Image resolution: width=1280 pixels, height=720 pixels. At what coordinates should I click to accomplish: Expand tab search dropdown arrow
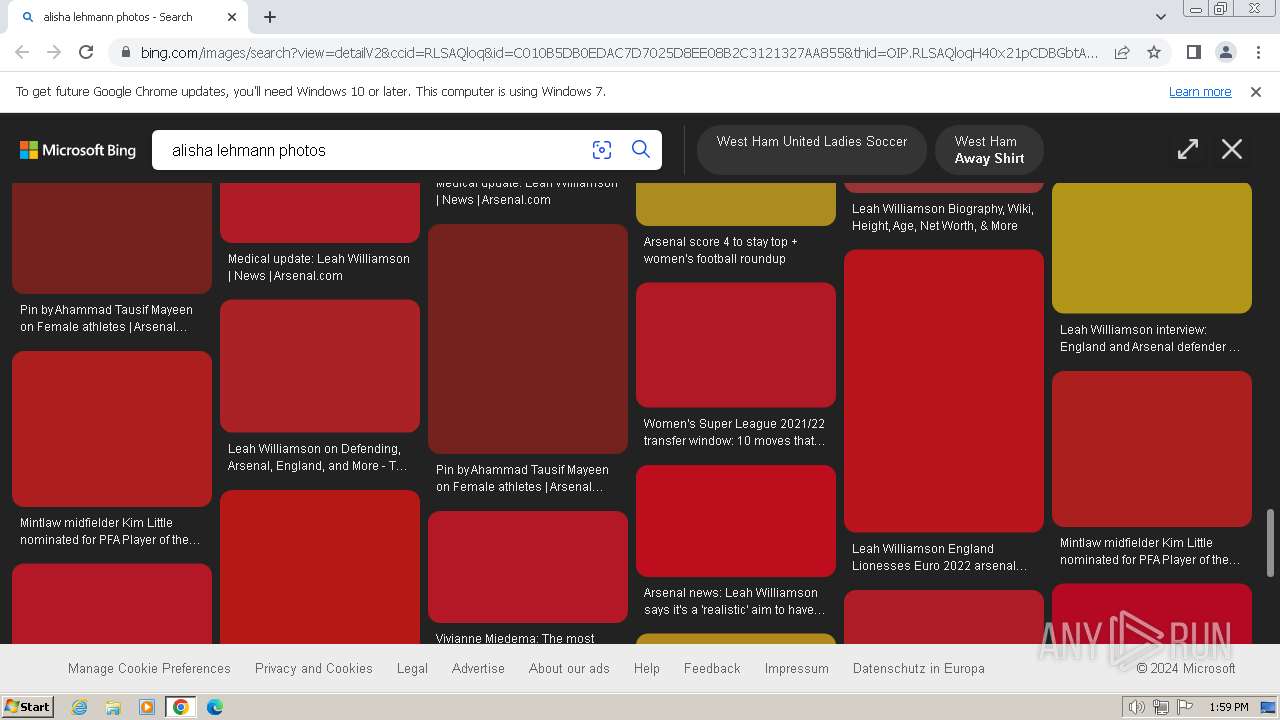[1160, 17]
